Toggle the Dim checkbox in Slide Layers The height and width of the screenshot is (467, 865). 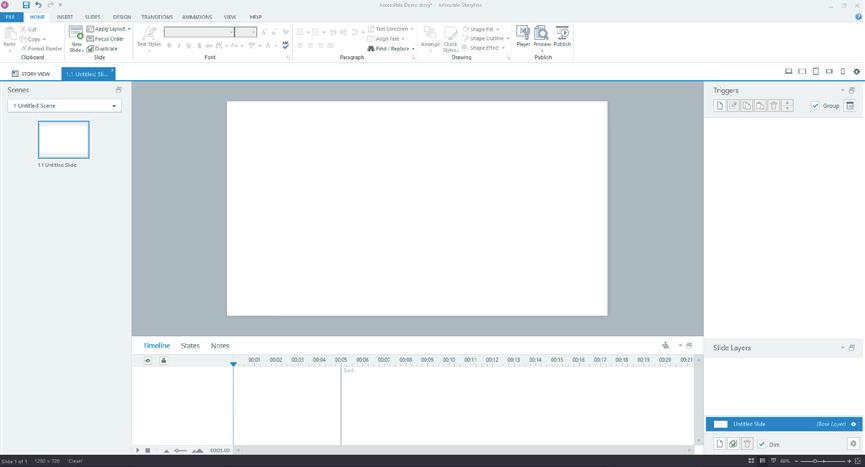point(762,444)
